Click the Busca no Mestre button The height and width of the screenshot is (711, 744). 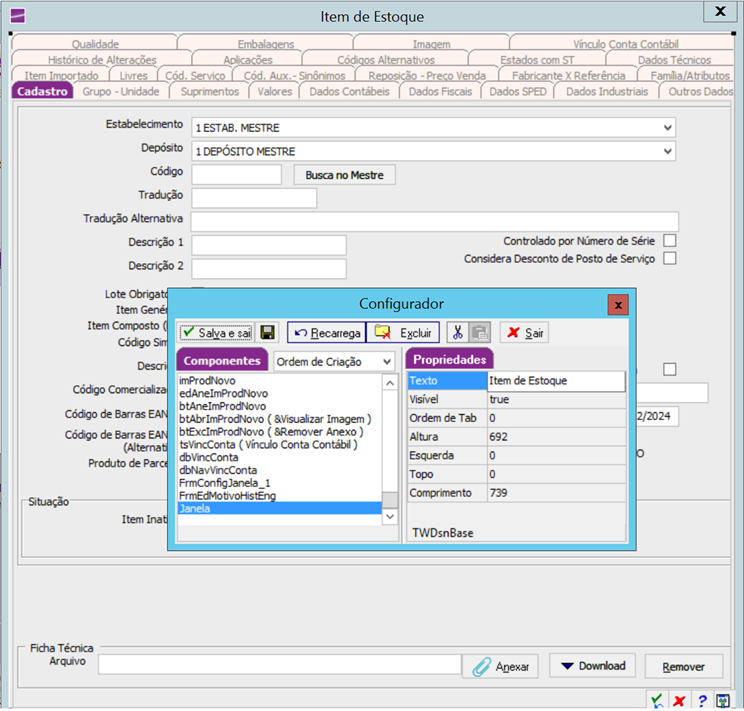[x=343, y=175]
